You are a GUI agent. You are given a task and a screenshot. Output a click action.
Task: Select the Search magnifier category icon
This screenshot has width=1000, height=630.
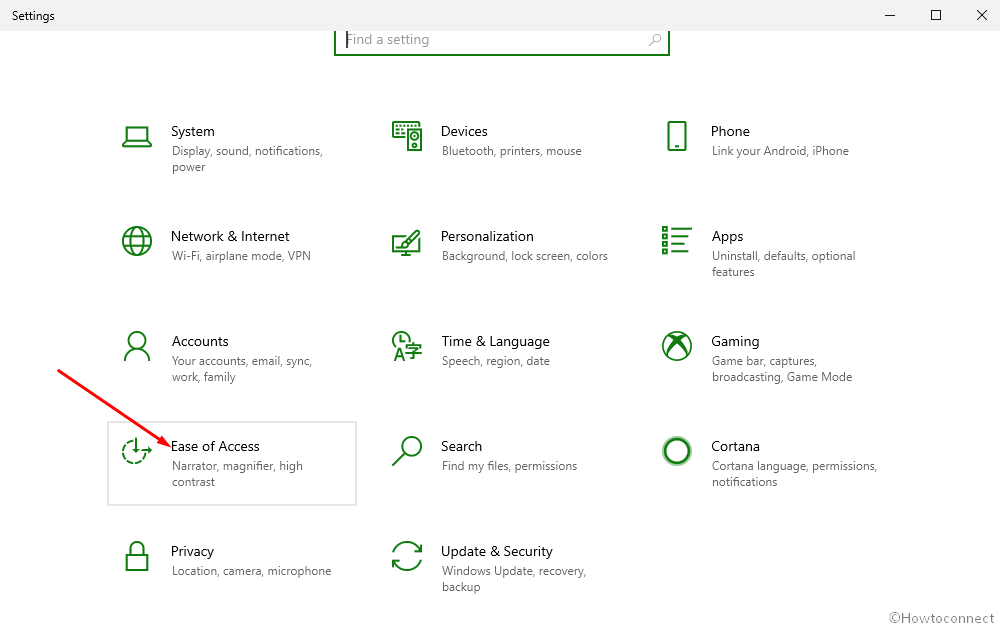coord(407,451)
